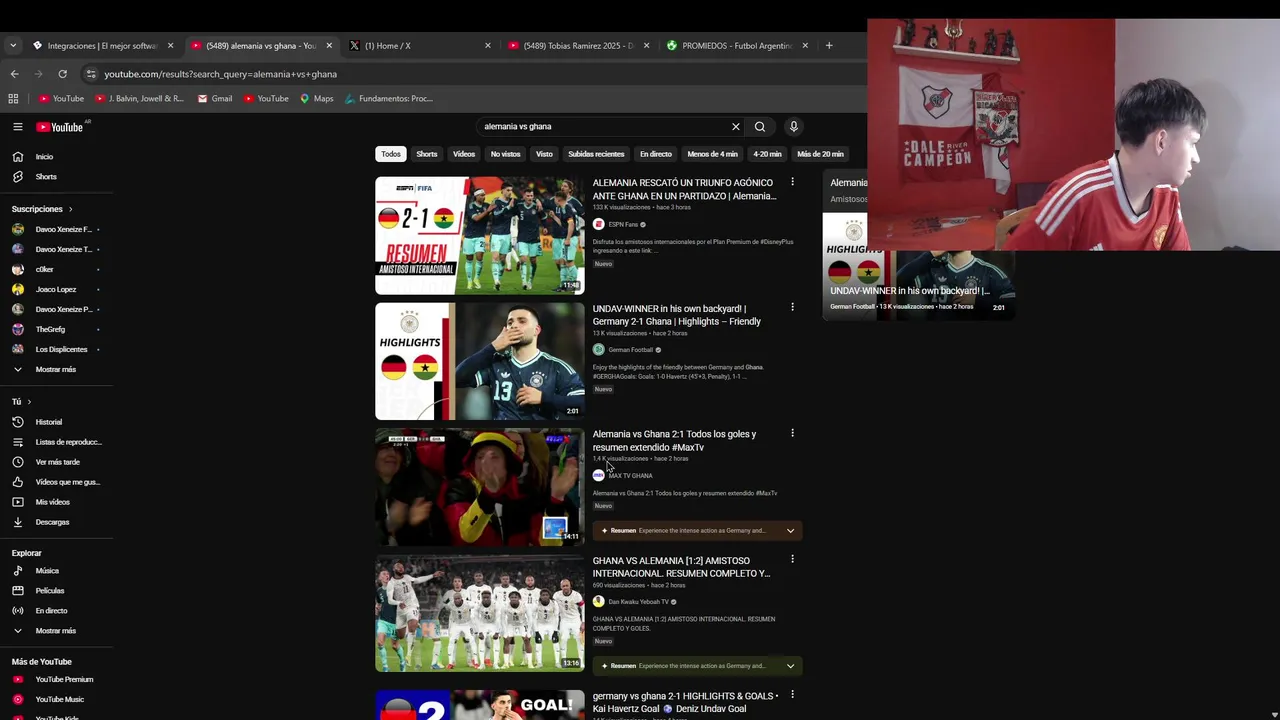1280x720 pixels.
Task: Select the Visto filter chip
Action: click(x=544, y=154)
